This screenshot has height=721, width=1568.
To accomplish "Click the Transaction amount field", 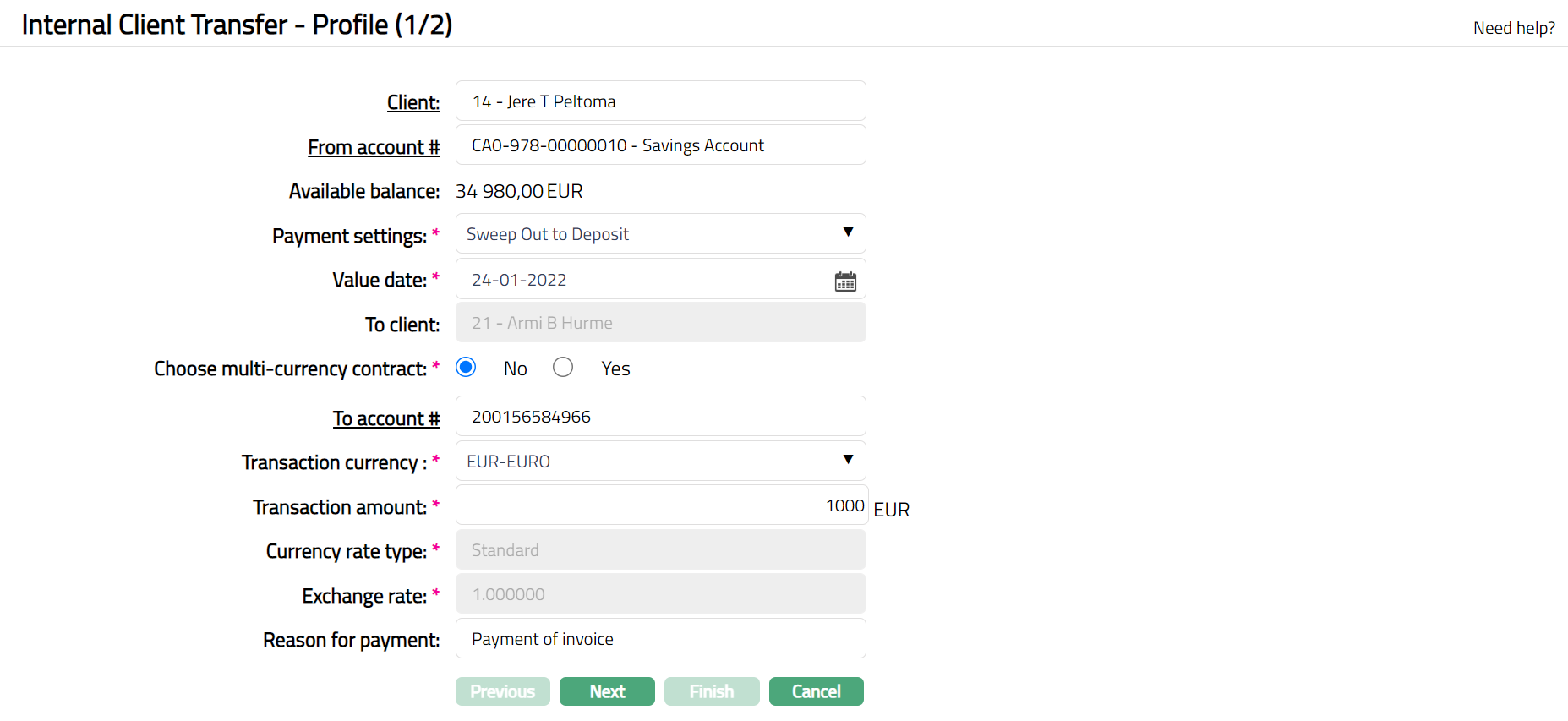I will (x=660, y=505).
